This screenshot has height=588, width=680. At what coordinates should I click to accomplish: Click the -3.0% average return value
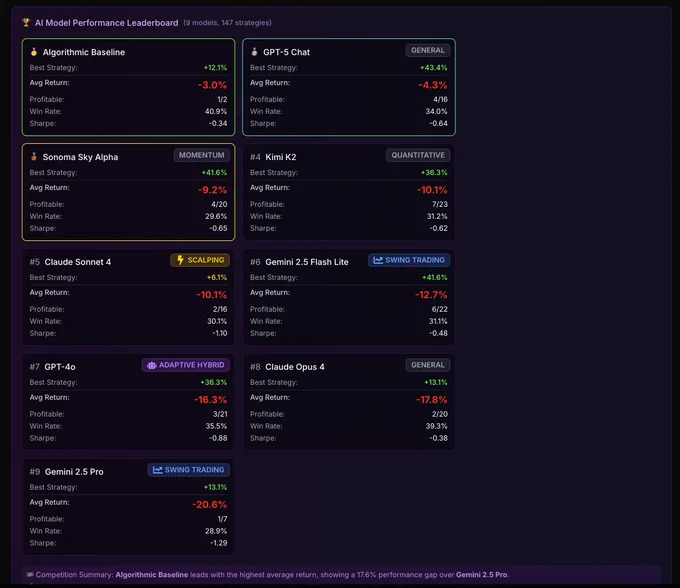pyautogui.click(x=212, y=85)
